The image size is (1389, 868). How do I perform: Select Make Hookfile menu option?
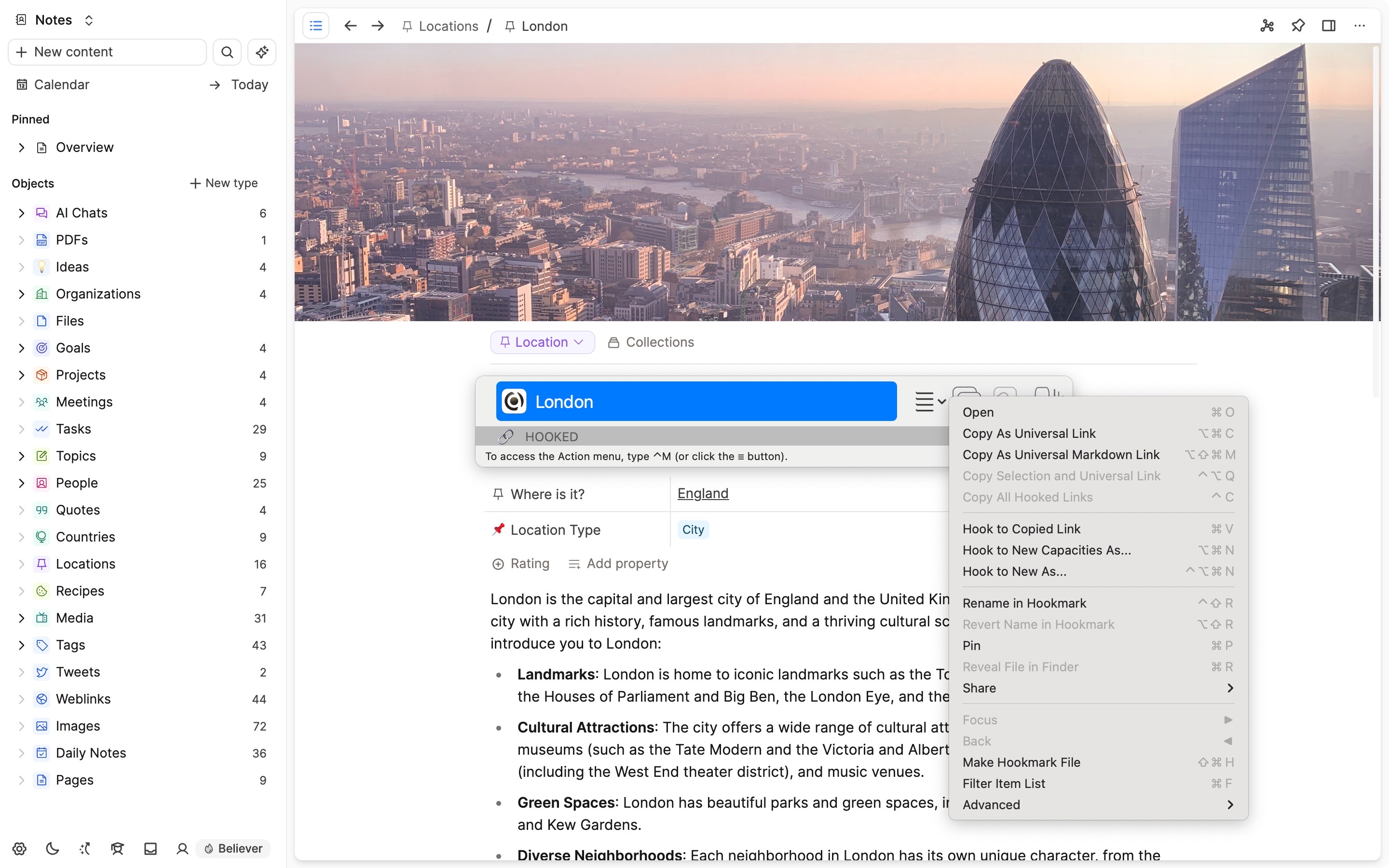pyautogui.click(x=1020, y=762)
